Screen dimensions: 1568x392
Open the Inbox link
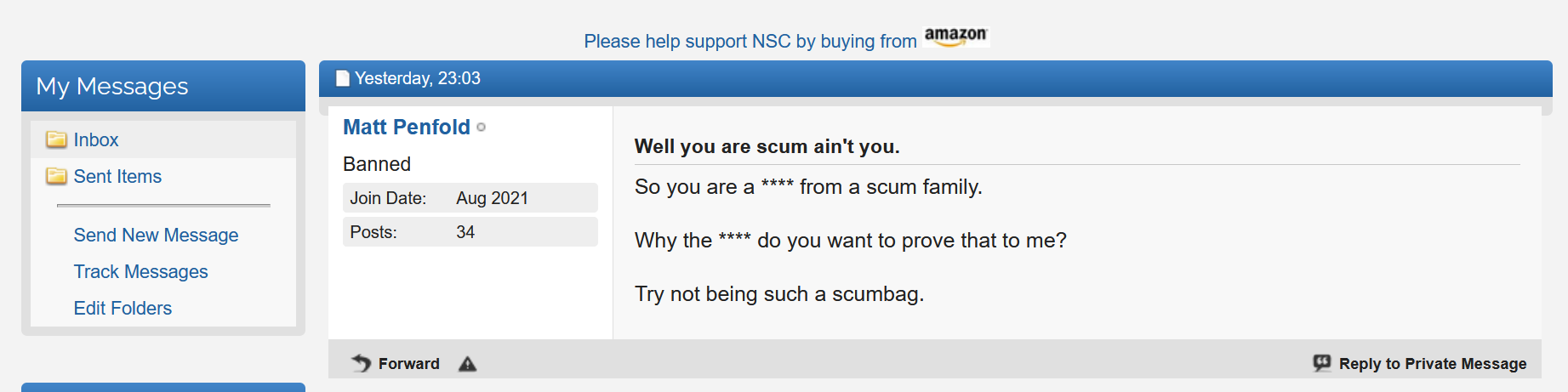96,139
